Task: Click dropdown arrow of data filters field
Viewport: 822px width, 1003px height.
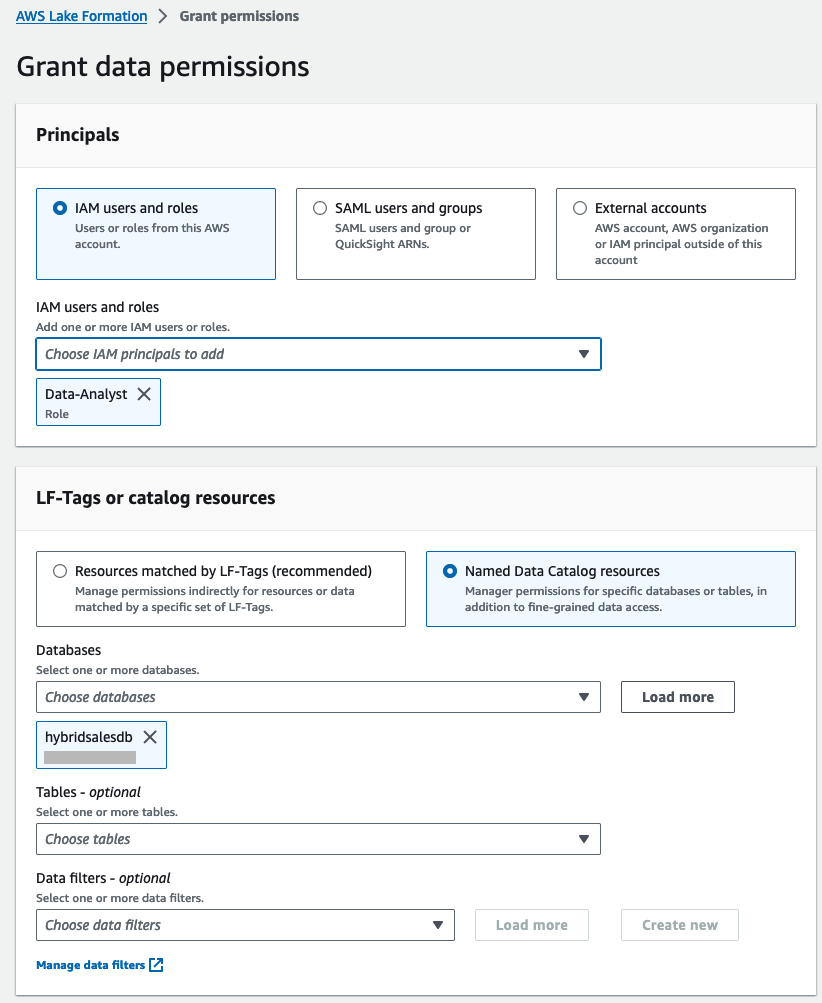Action: click(x=438, y=925)
